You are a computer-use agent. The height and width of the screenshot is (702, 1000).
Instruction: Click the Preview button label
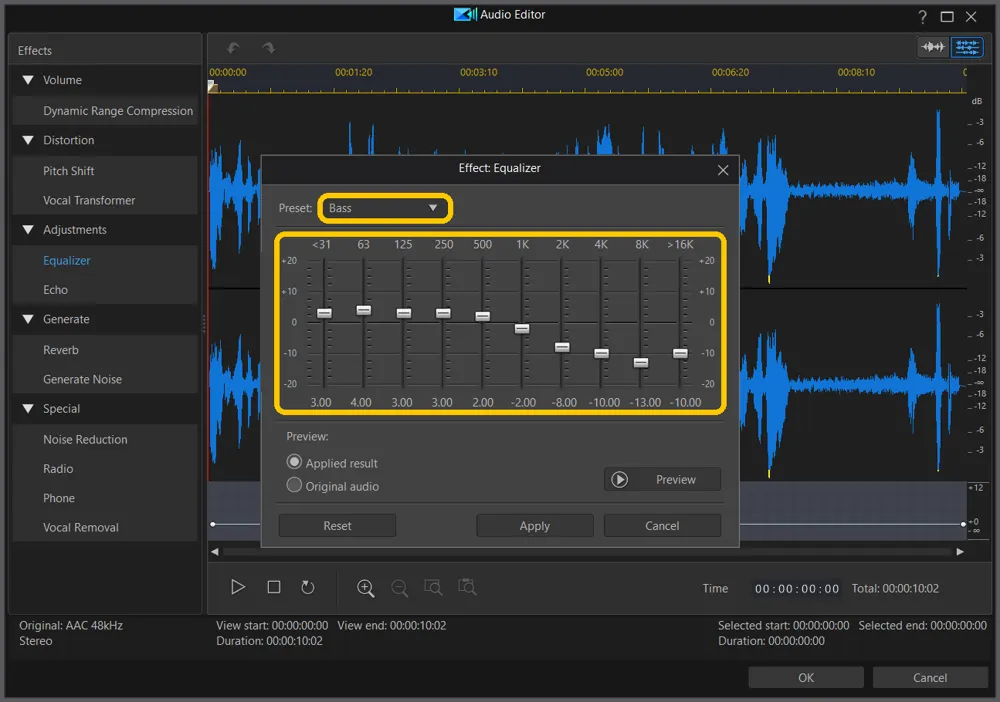tap(675, 479)
